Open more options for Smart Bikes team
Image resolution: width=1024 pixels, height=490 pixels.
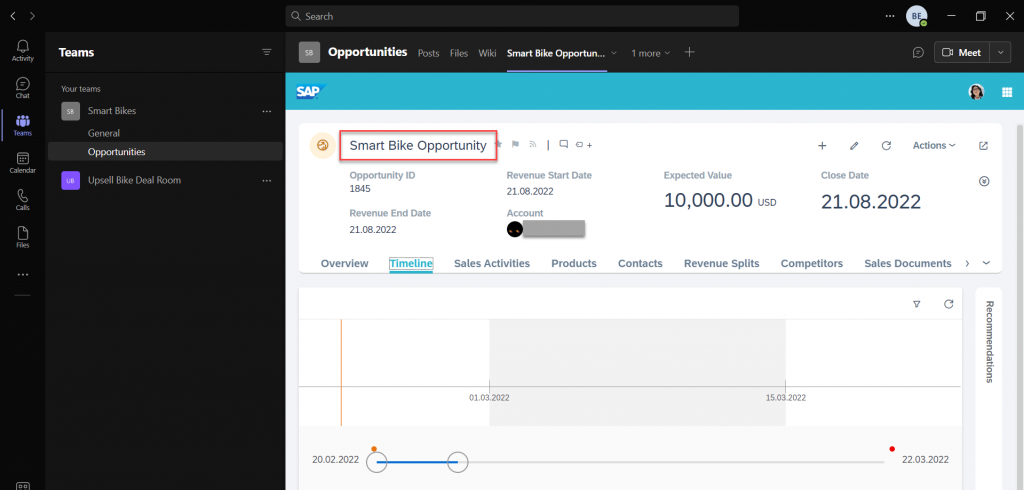[266, 111]
